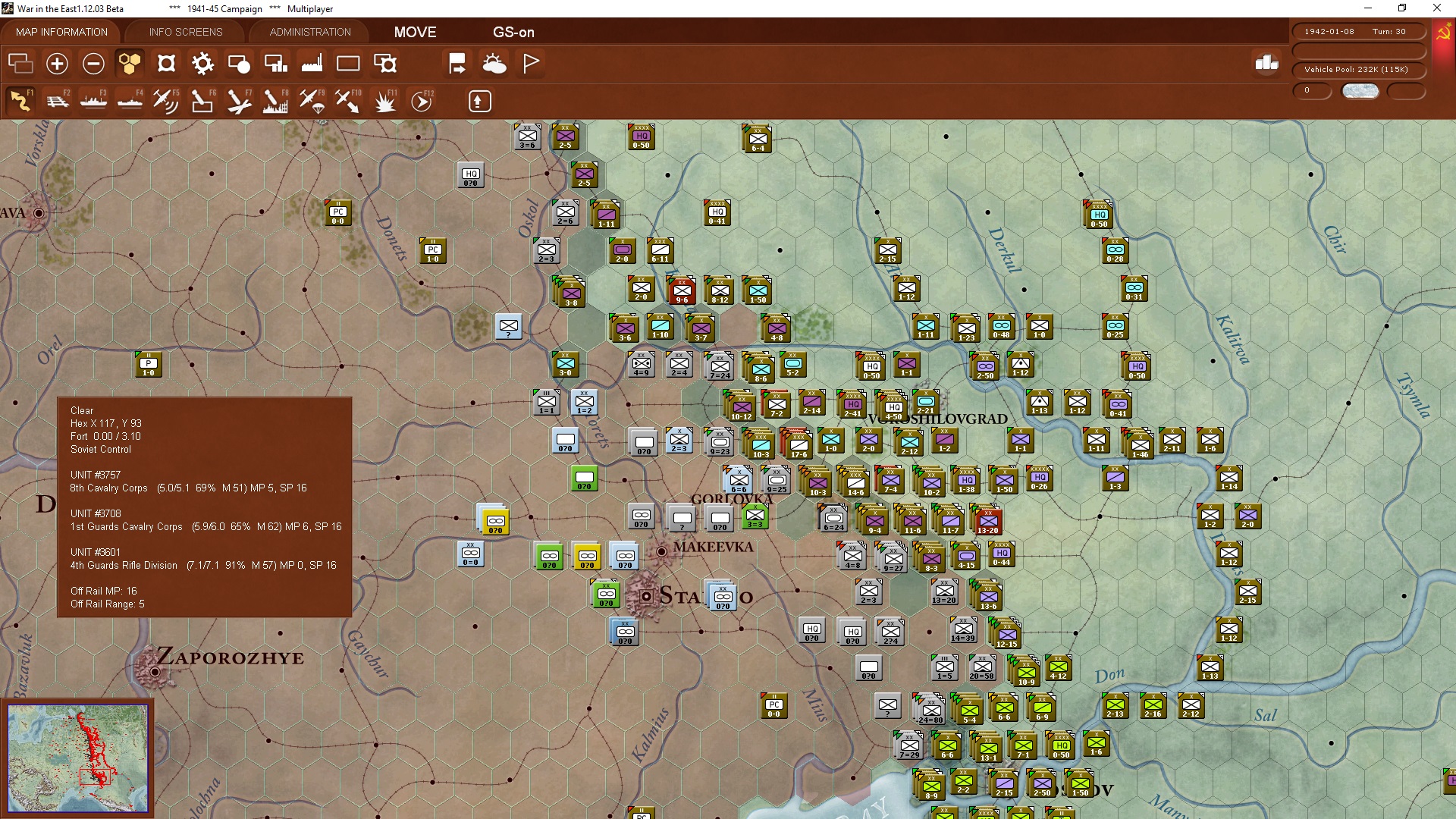
Task: Select the green 0?0 unit counter near Gorlovka
Action: point(584,479)
